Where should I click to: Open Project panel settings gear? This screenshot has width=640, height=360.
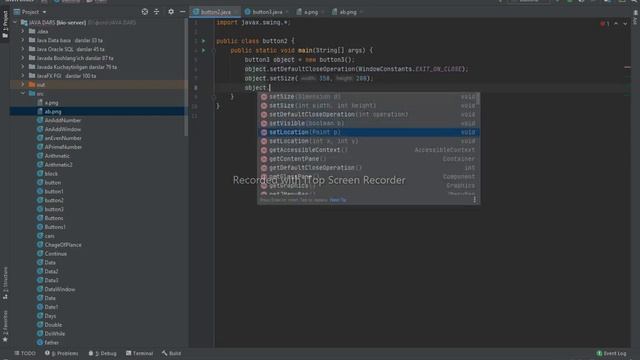click(171, 12)
